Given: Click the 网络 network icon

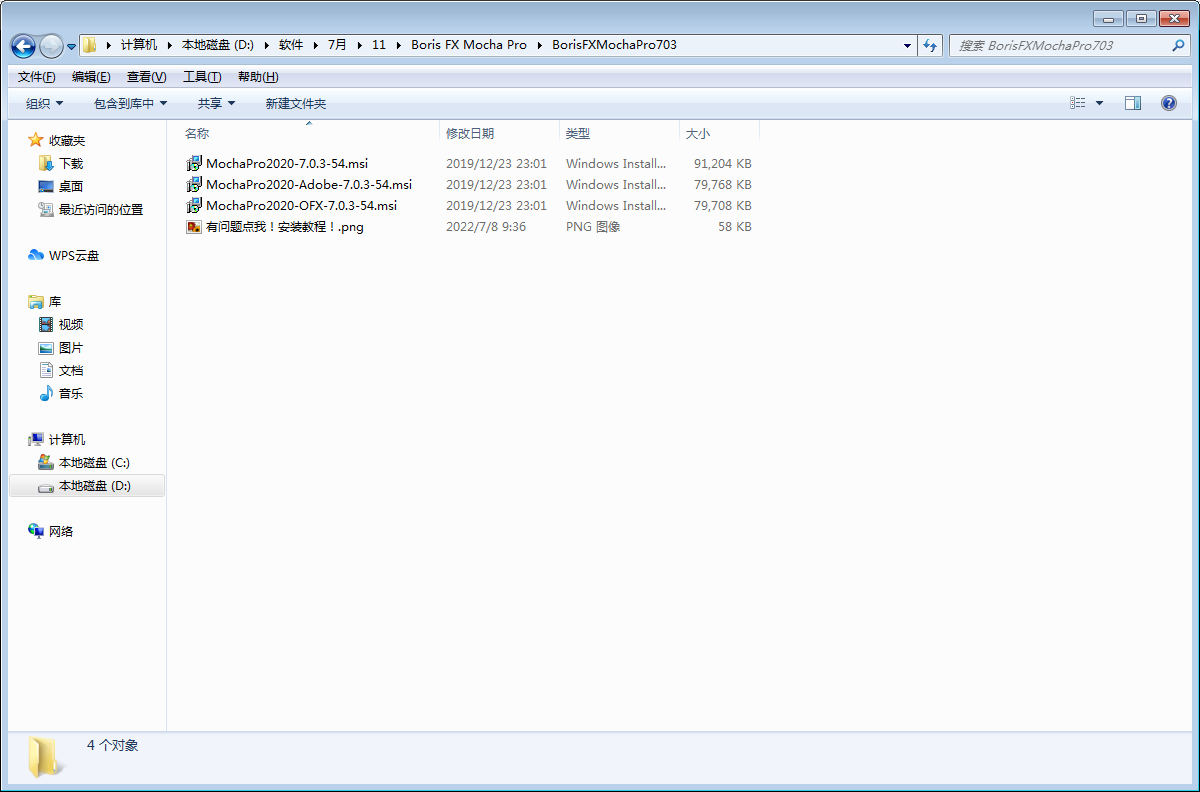Looking at the screenshot, I should tap(36, 531).
